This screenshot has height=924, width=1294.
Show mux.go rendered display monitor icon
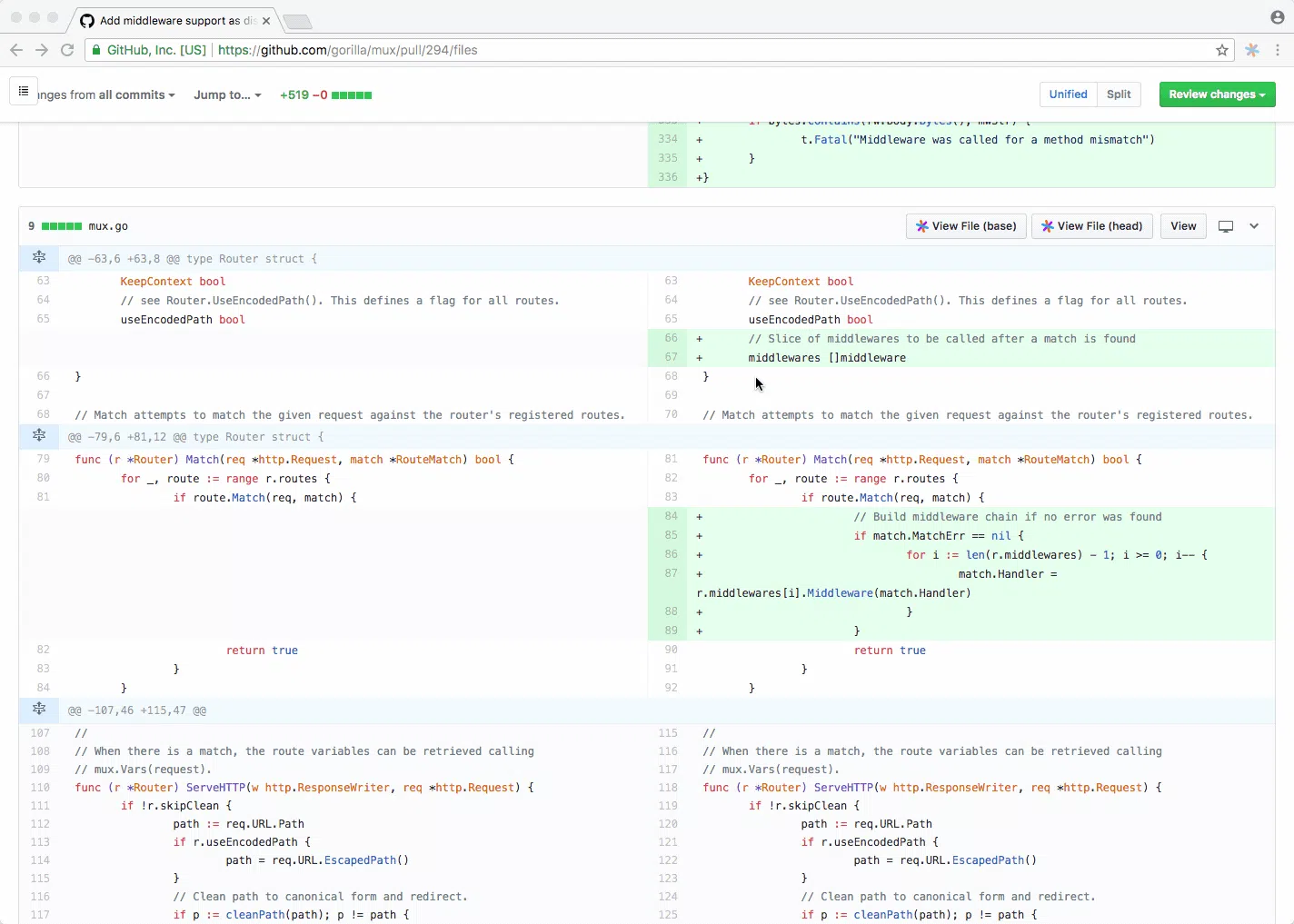1226,226
